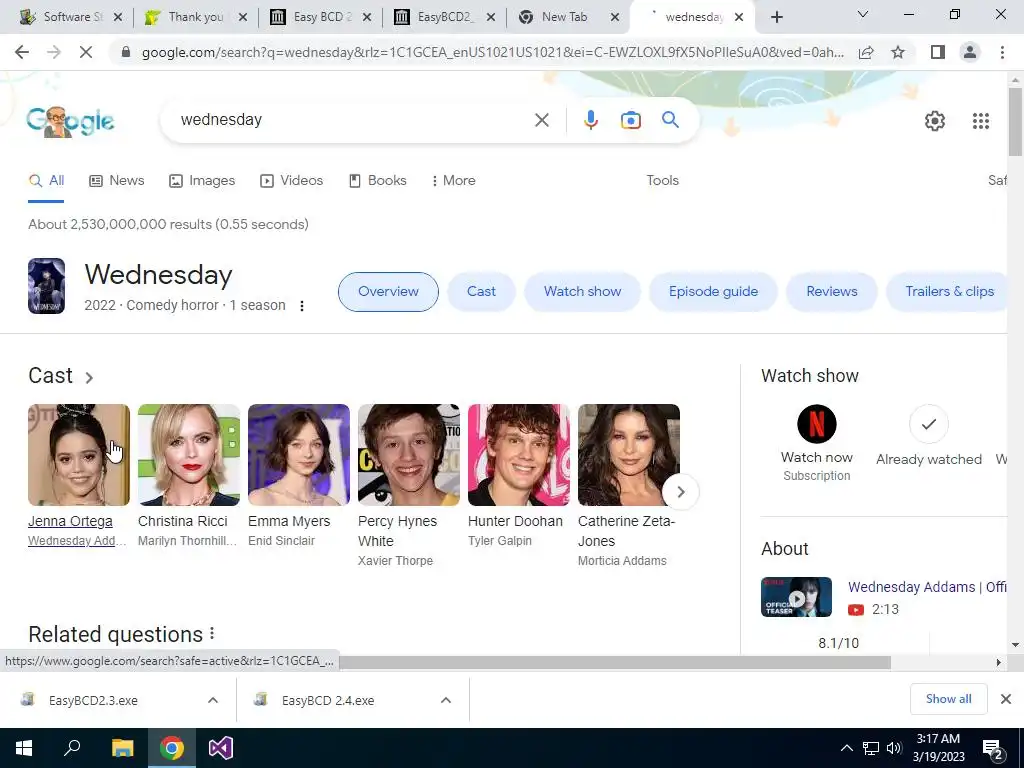The image size is (1024, 768).
Task: Click the blue search magnifier button
Action: [670, 120]
